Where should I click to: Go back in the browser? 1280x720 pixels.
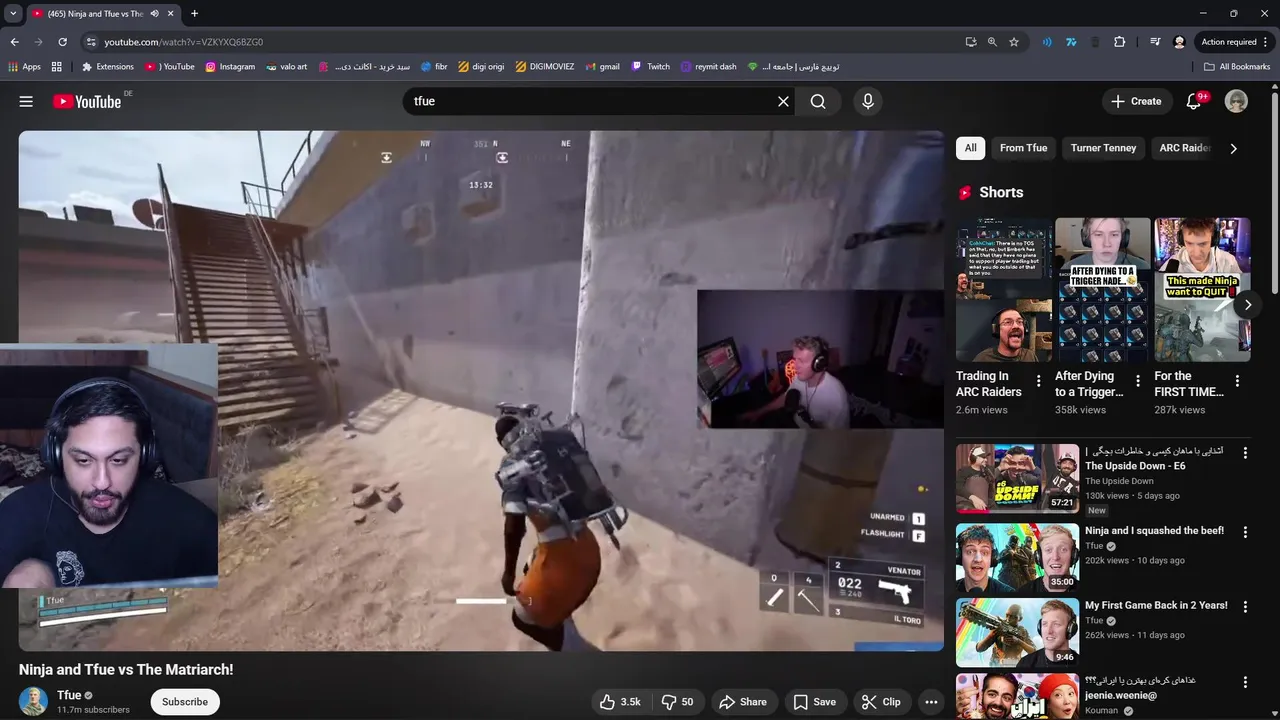14,42
